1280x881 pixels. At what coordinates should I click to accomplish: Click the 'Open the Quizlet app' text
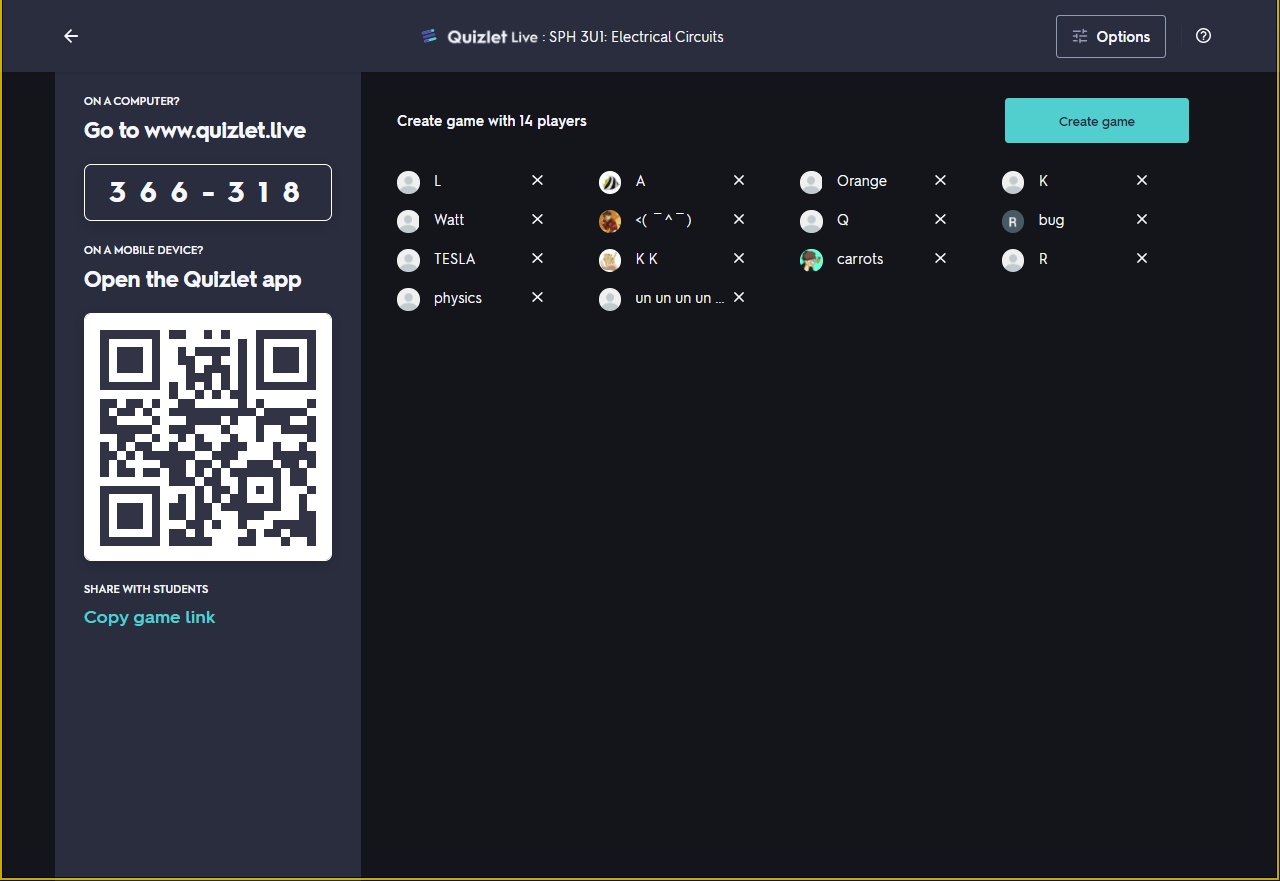193,280
